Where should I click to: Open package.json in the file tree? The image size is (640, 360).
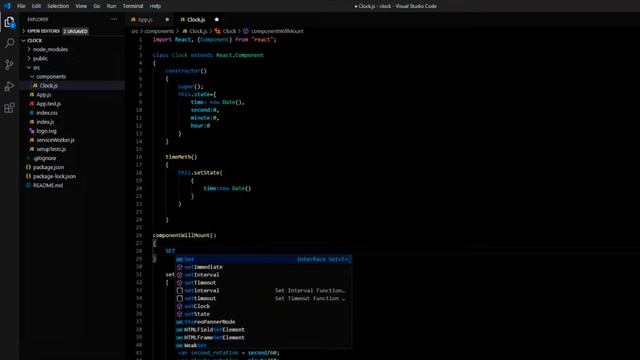pyautogui.click(x=48, y=167)
